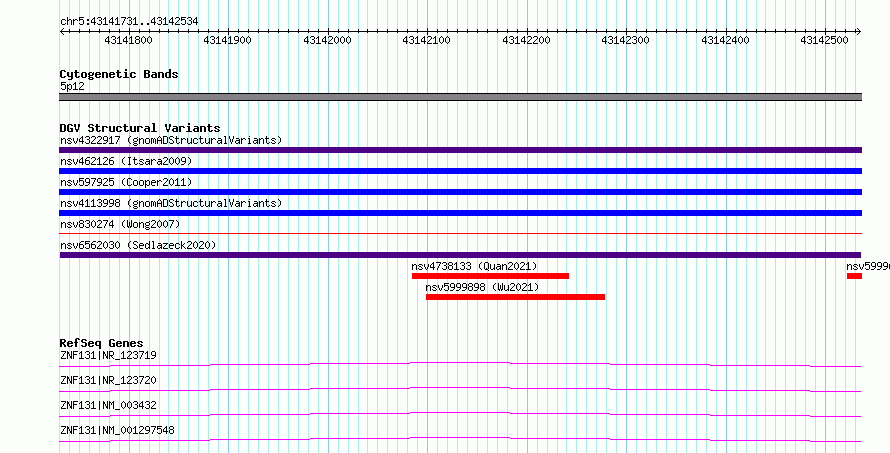Click the nsv4322917 gnomAD structural variant bar
This screenshot has height=453, width=890.
pos(460,150)
